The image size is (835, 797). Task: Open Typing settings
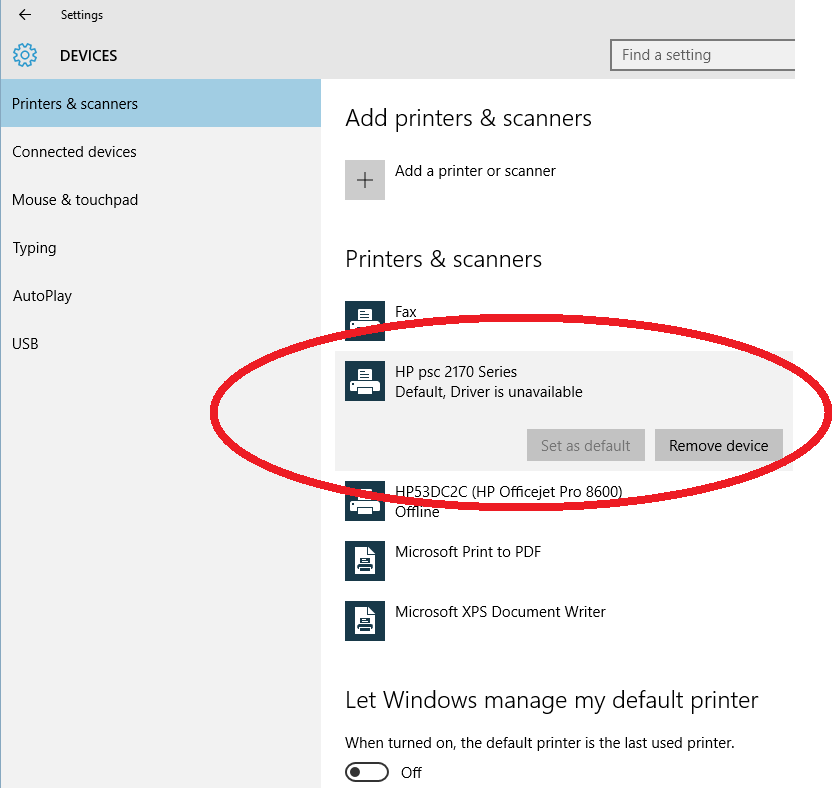coord(161,248)
